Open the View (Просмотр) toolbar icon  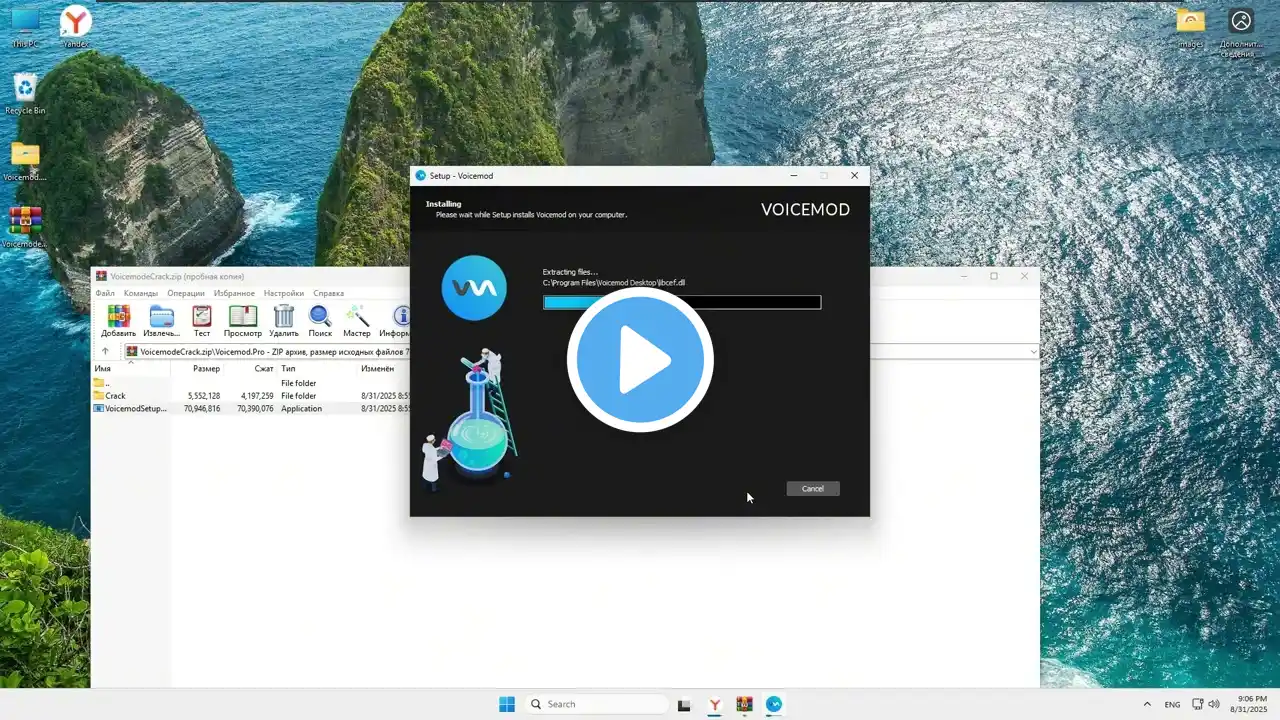click(243, 319)
